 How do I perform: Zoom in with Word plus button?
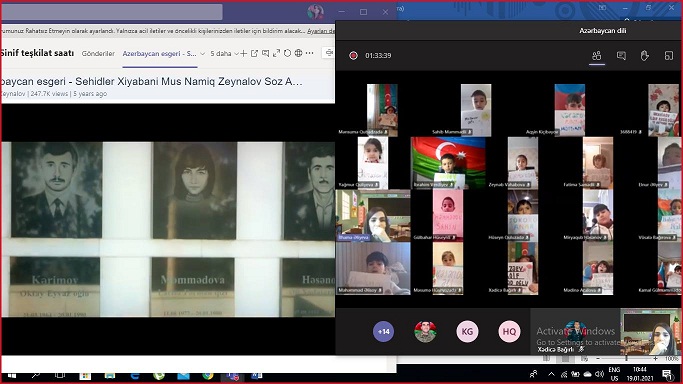click(655, 358)
